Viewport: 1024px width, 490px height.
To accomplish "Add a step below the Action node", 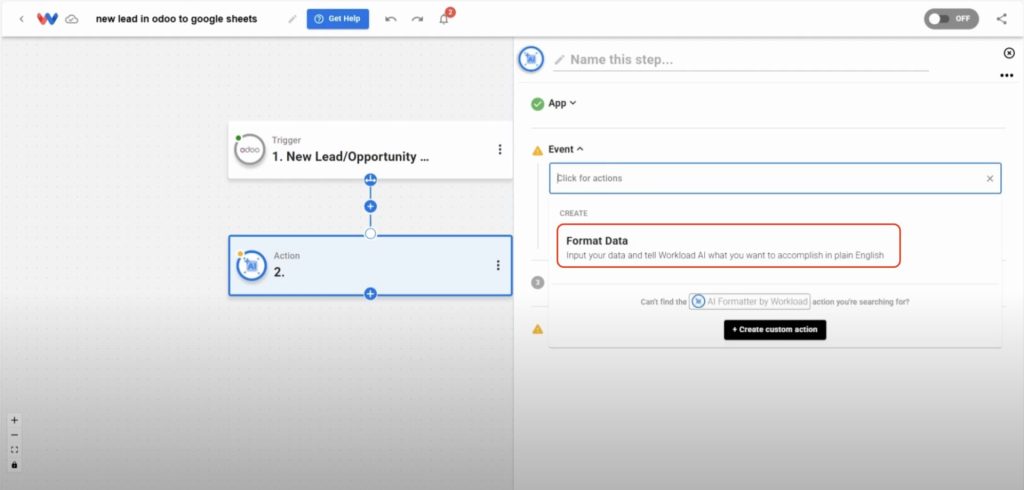I will click(370, 294).
